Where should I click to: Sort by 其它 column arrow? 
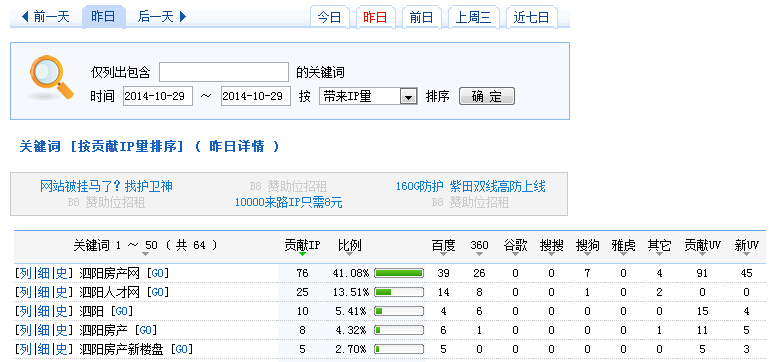pos(659,254)
